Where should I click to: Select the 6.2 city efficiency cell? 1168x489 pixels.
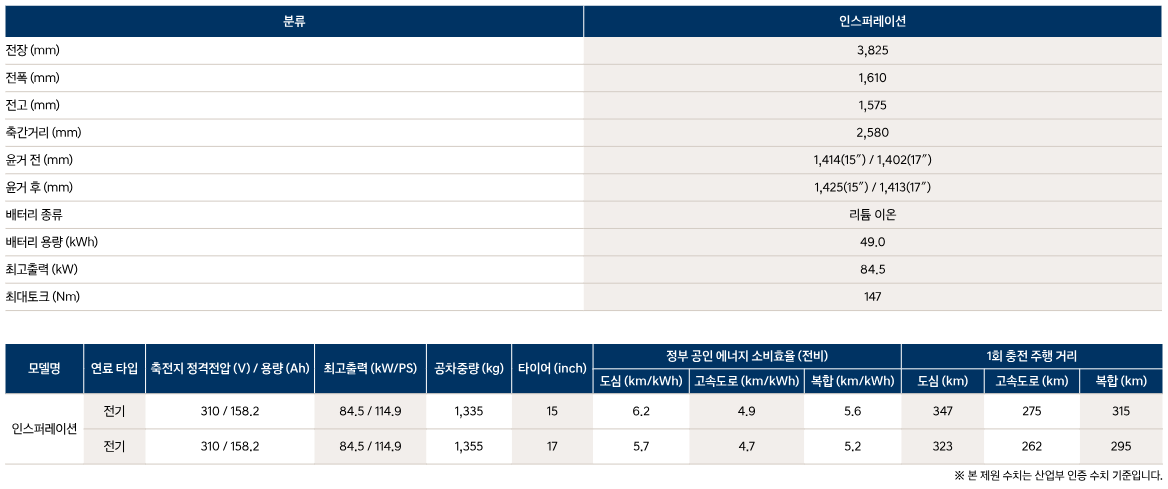641,411
